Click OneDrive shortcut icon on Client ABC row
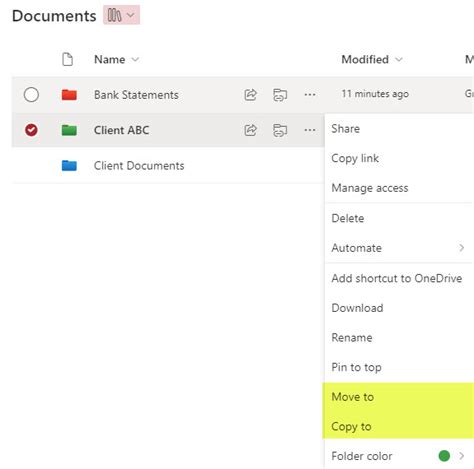Image resolution: width=474 pixels, height=469 pixels. (280, 130)
